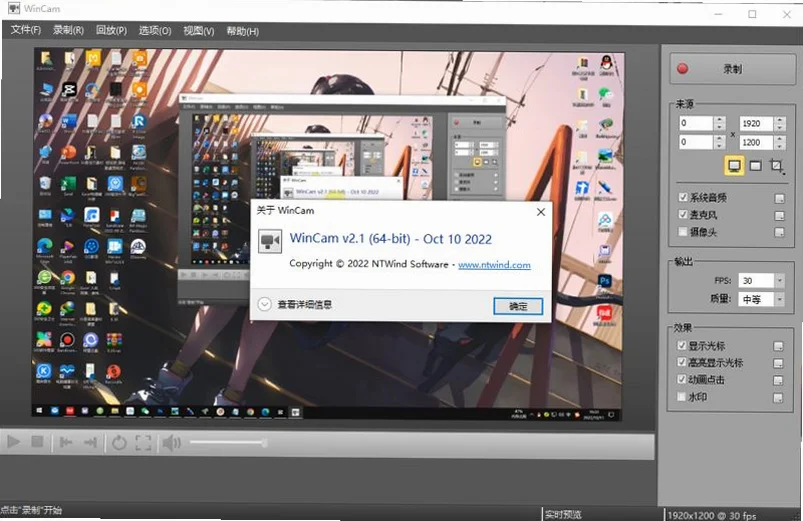Click the circular reset icon in playback bar
This screenshot has height=521, width=803.
[119, 443]
